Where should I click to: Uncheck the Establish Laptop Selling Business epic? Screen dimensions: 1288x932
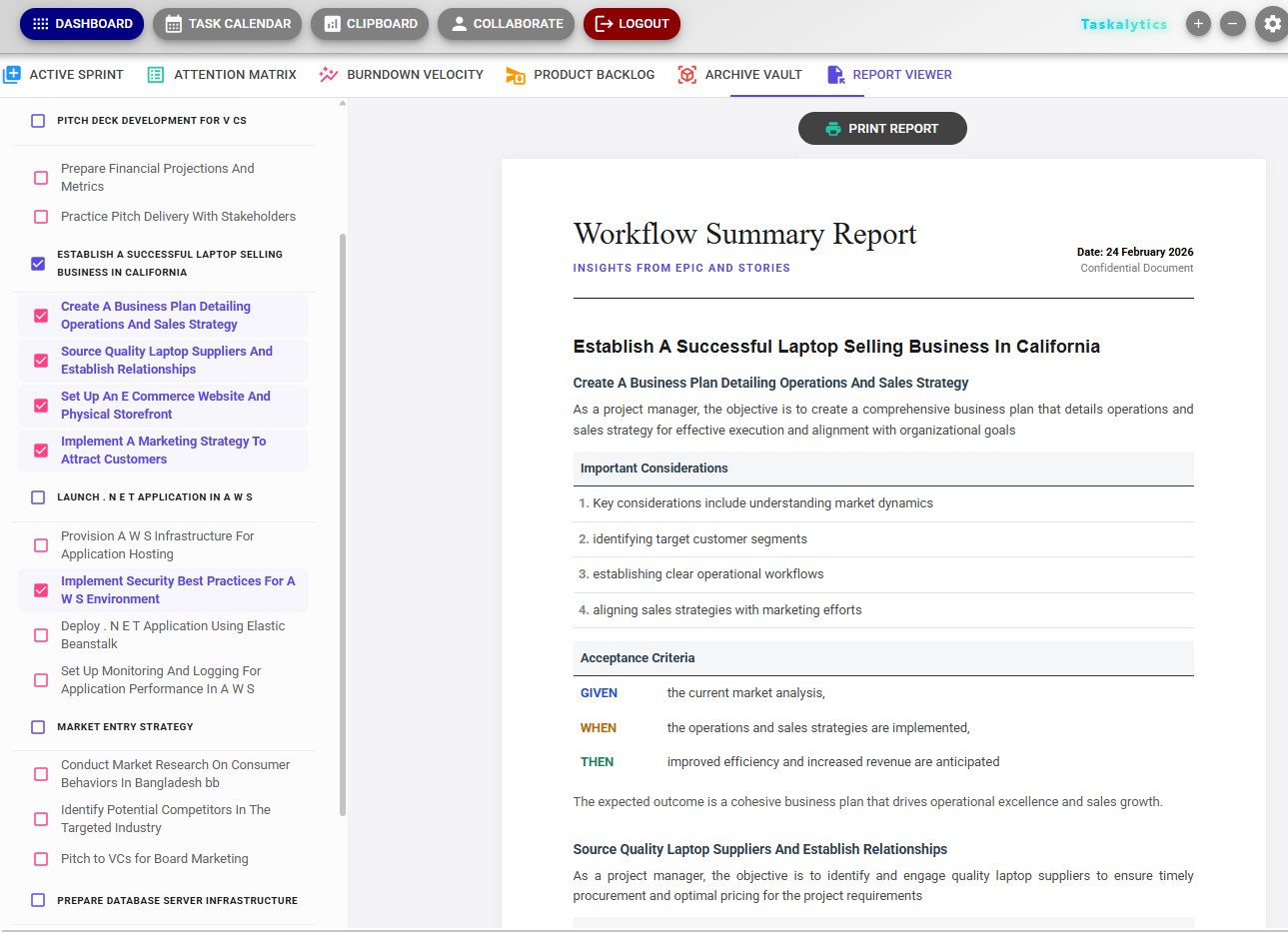click(38, 264)
